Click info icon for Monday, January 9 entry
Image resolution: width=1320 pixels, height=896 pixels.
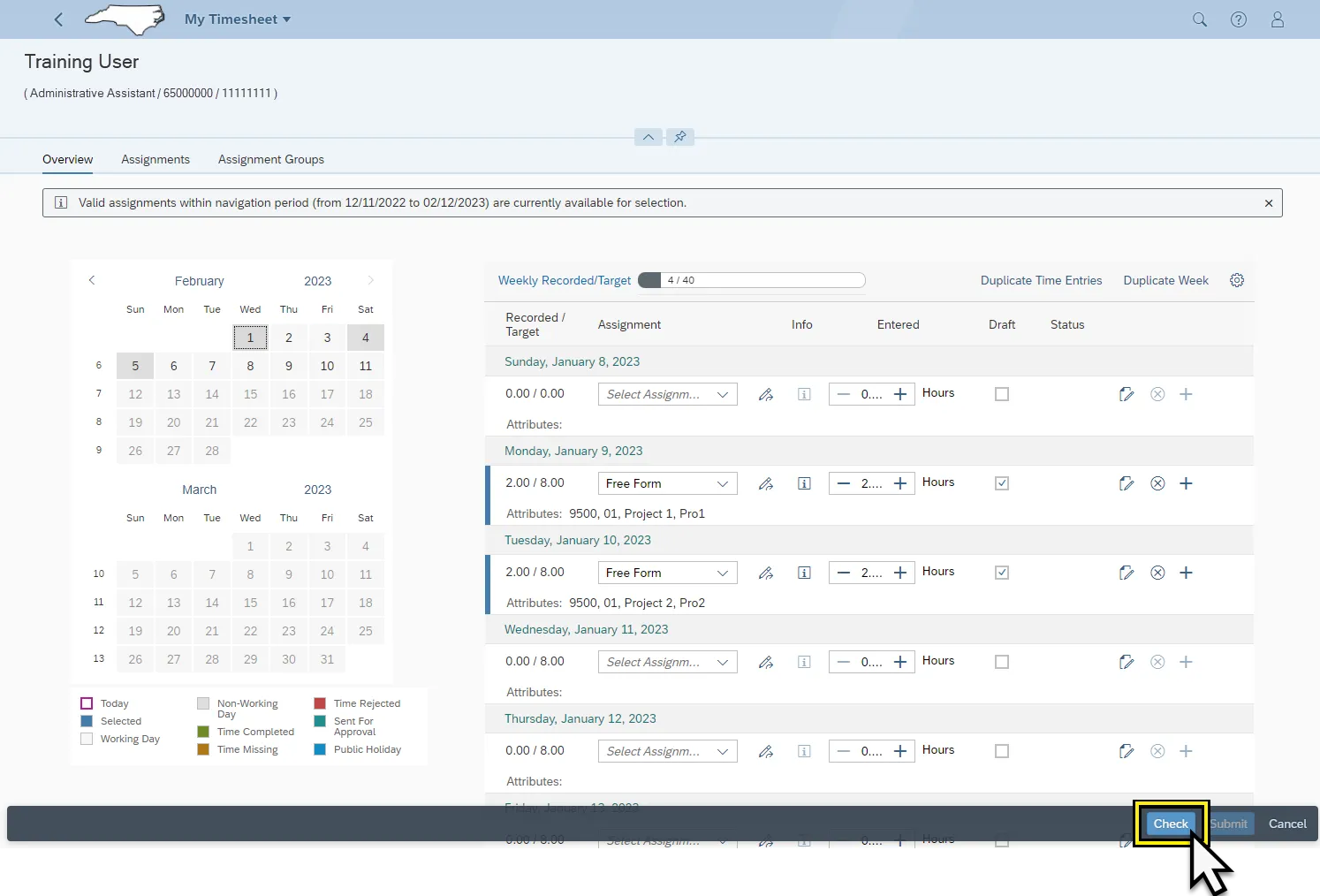tap(804, 483)
